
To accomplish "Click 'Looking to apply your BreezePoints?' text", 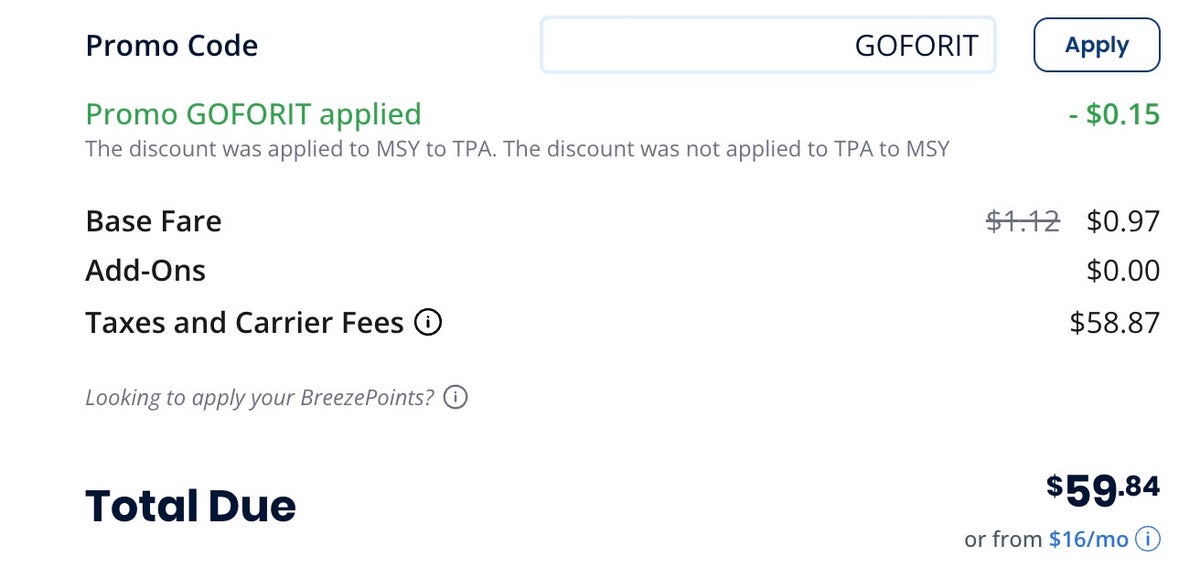I will coord(259,397).
